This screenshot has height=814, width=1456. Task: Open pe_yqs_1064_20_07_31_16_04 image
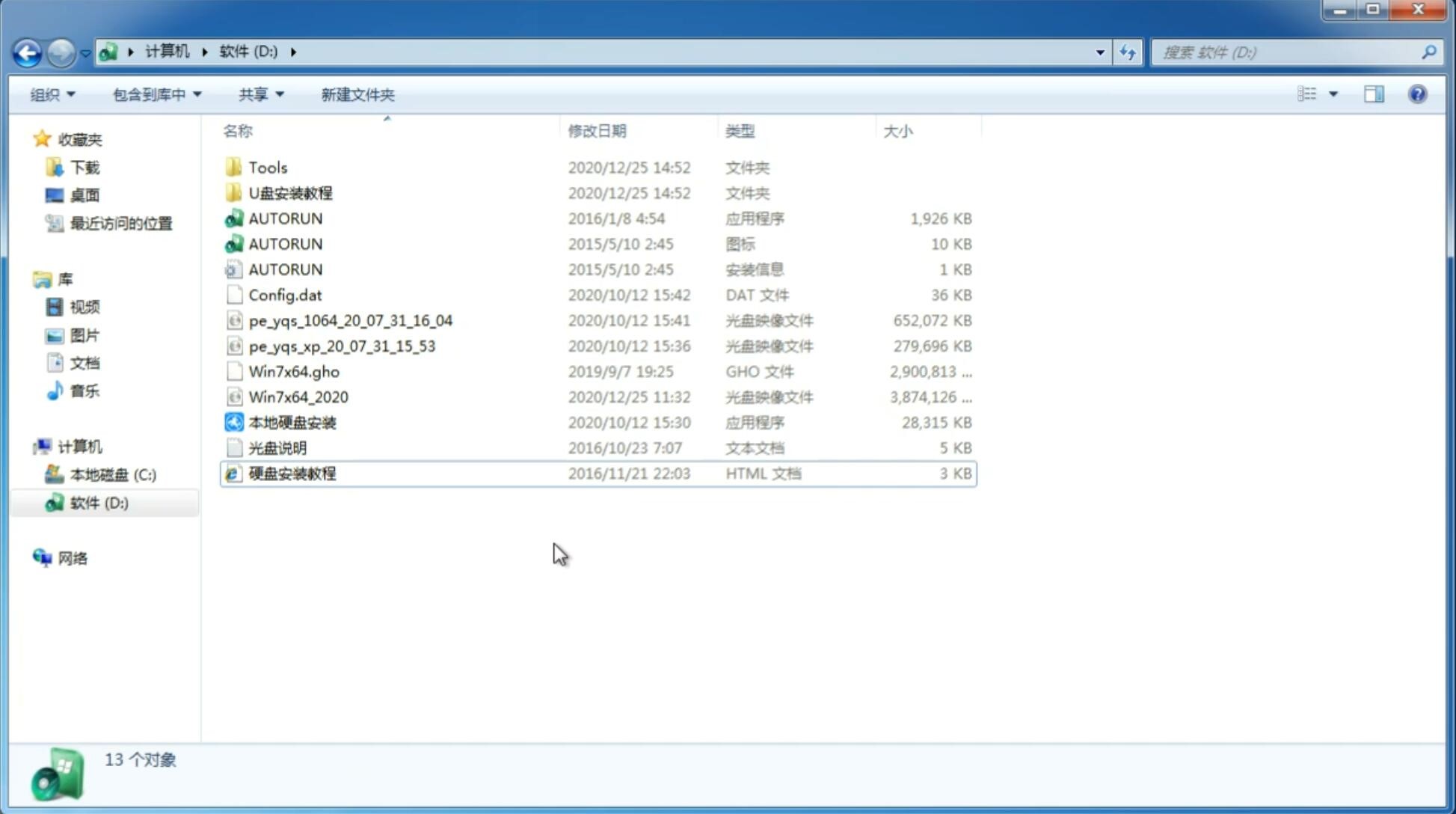coord(350,320)
